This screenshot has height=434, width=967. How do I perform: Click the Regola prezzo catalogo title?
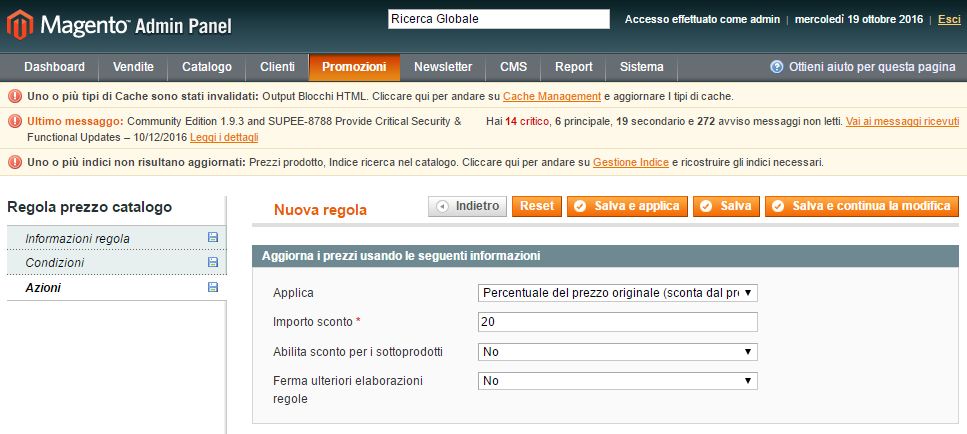click(89, 208)
